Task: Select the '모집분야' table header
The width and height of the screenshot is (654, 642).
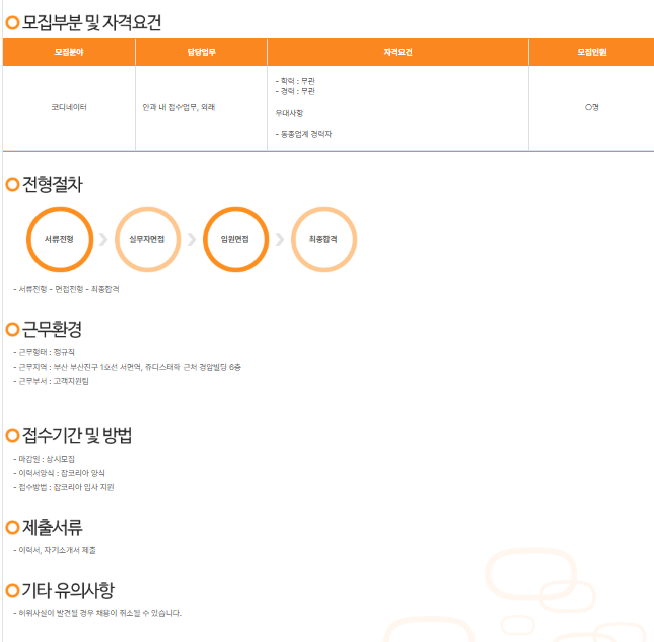Action: [x=69, y=52]
